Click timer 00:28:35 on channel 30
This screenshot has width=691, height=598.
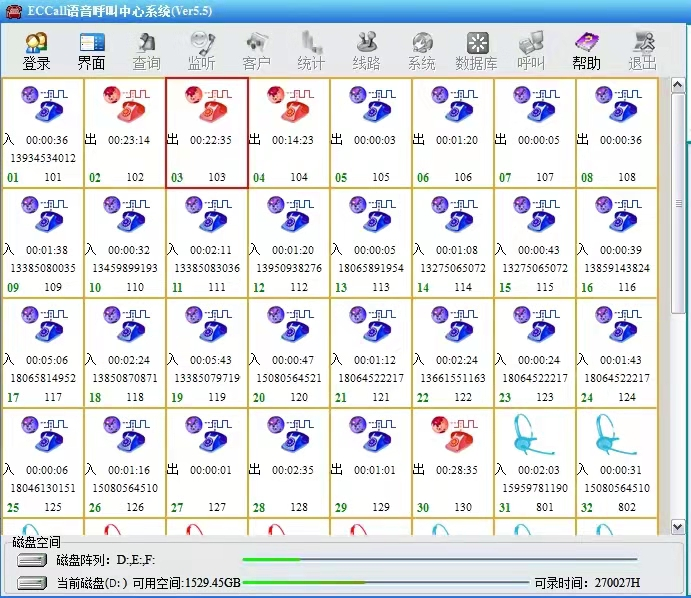[x=457, y=470]
